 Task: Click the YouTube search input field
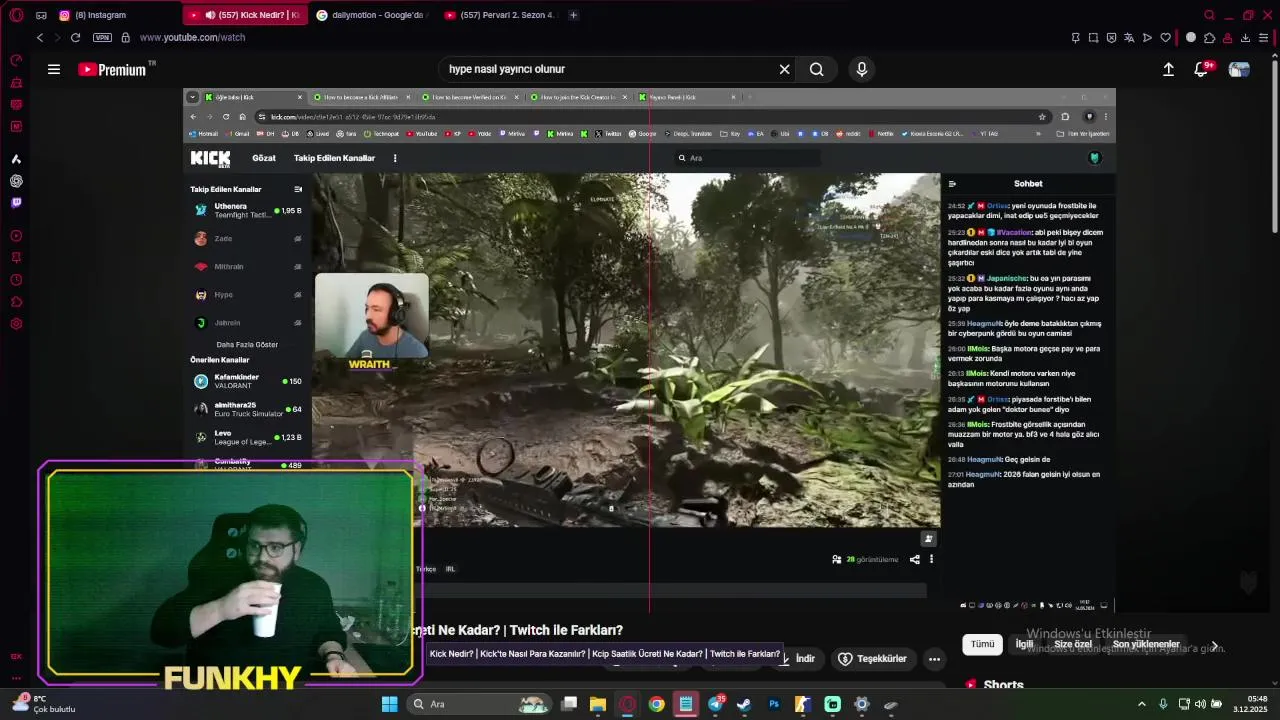pyautogui.click(x=608, y=69)
